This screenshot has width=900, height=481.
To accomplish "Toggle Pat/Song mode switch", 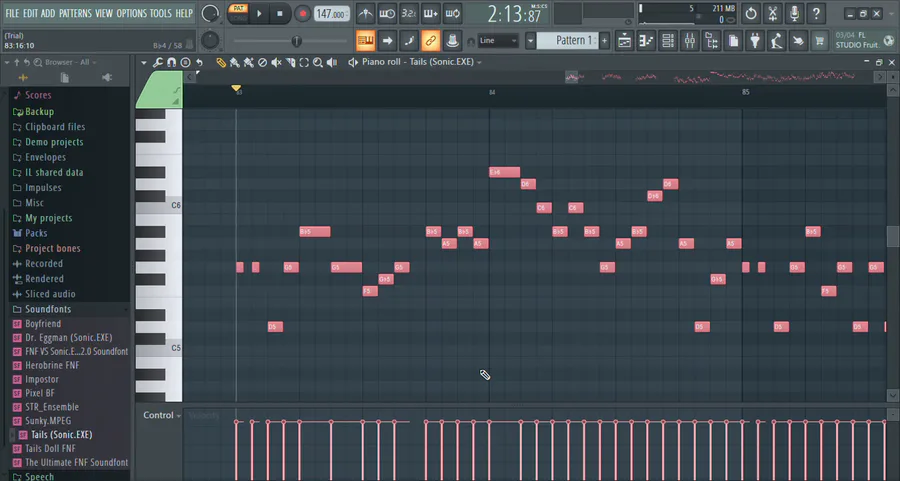I will pyautogui.click(x=238, y=13).
